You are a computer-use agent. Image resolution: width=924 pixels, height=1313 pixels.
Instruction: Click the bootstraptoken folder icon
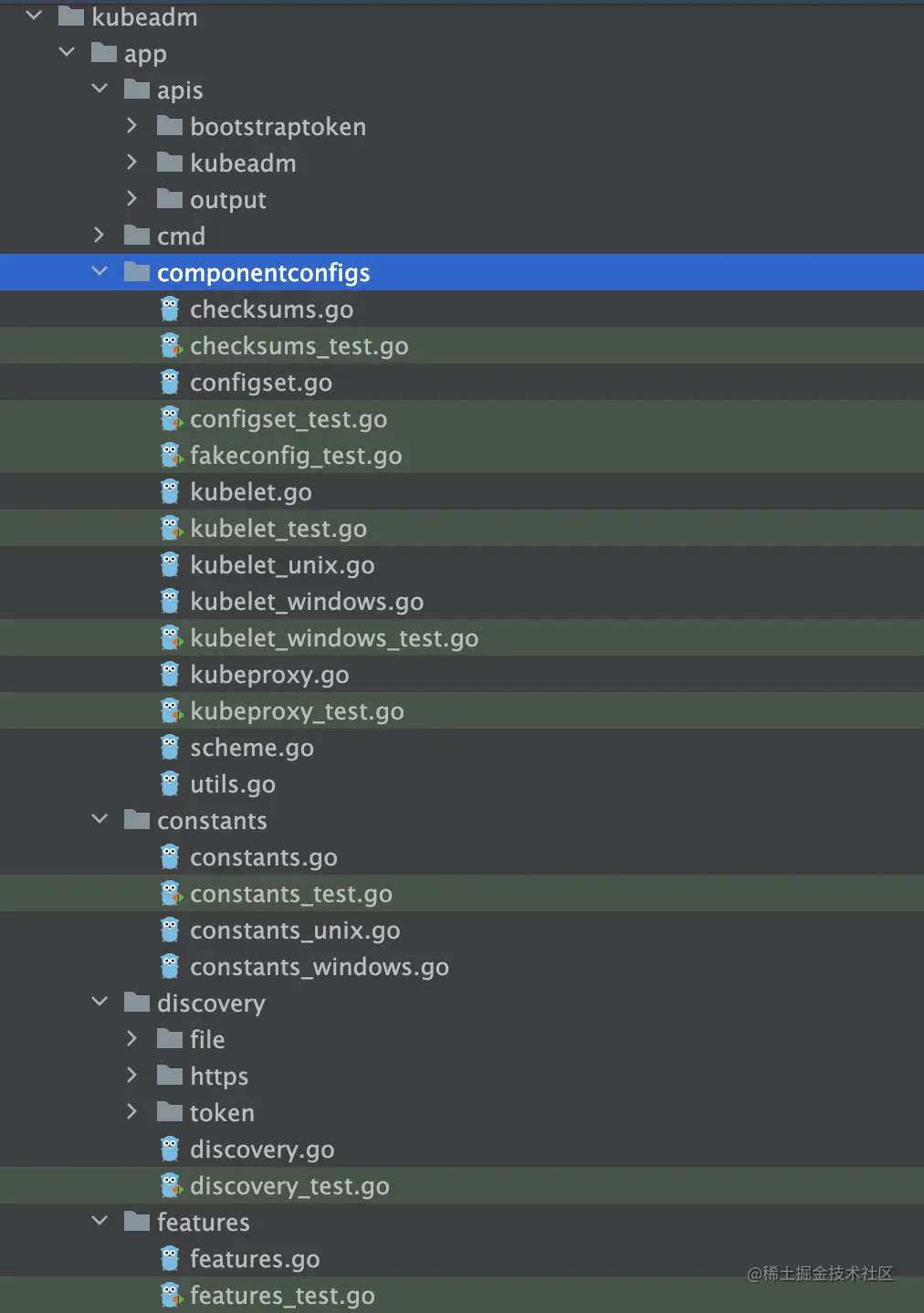coord(170,125)
